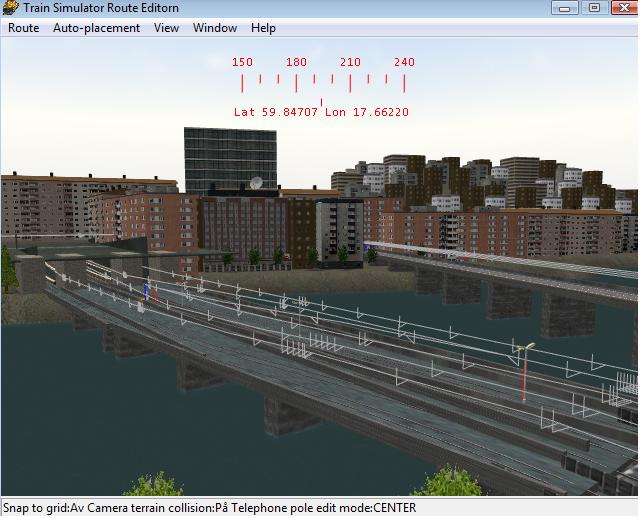Viewport: 640px width, 518px height.
Task: Open the Window menu
Action: click(x=215, y=28)
